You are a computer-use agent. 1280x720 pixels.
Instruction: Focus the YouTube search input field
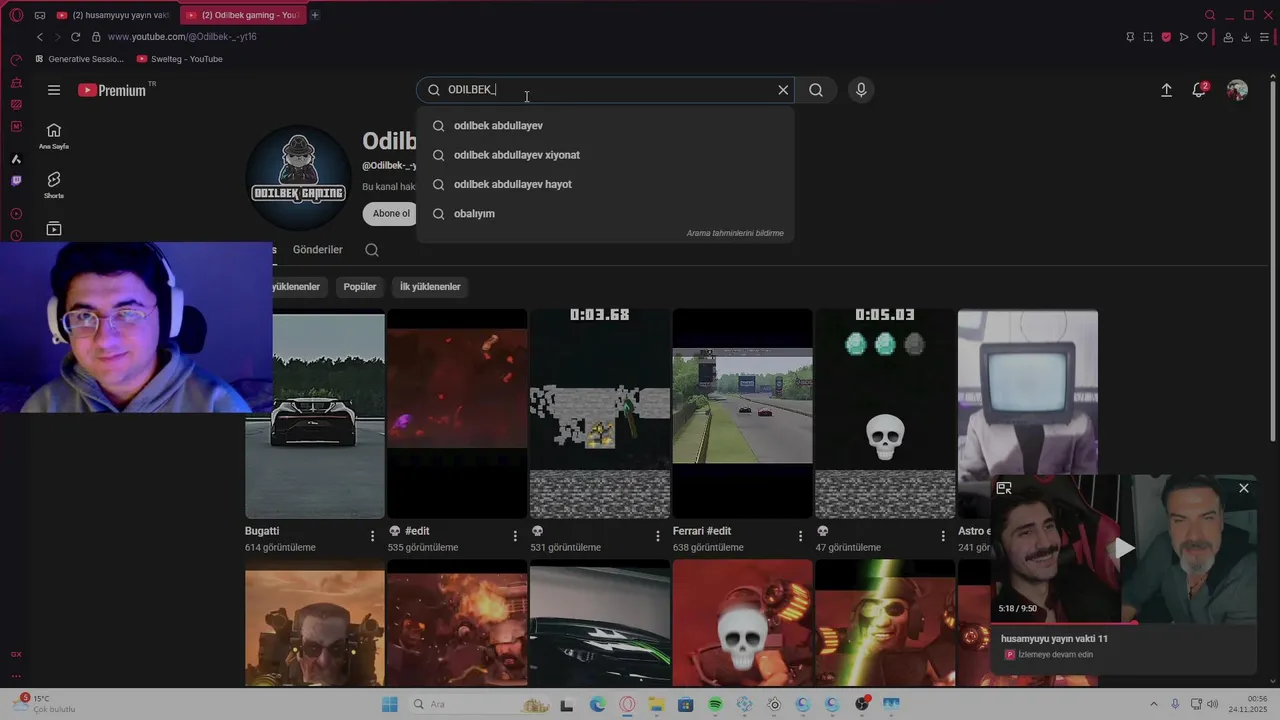coord(606,90)
